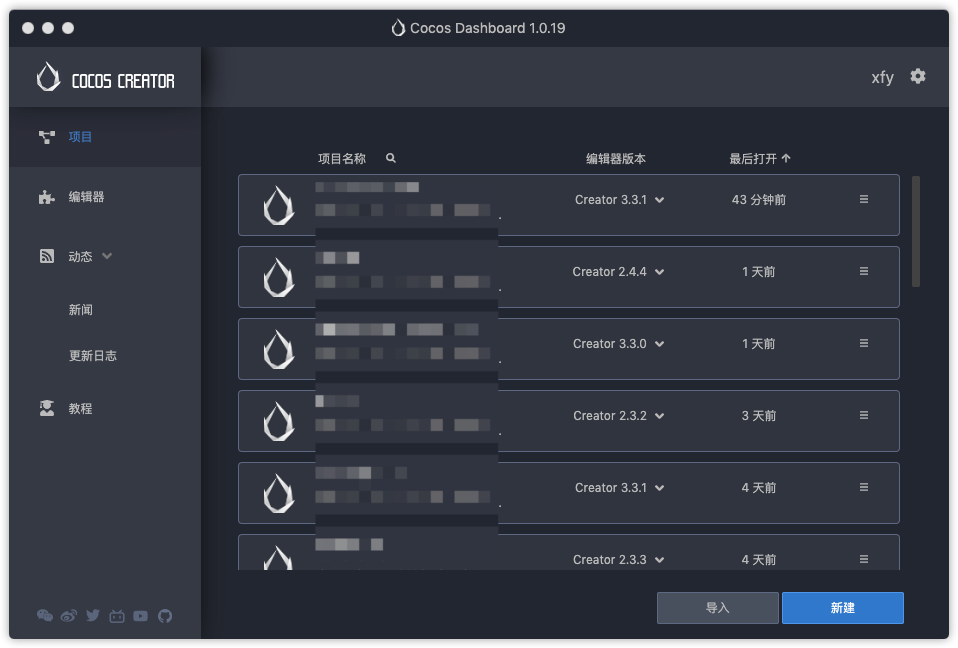958x648 pixels.
Task: Click the xfy account name
Action: (882, 78)
